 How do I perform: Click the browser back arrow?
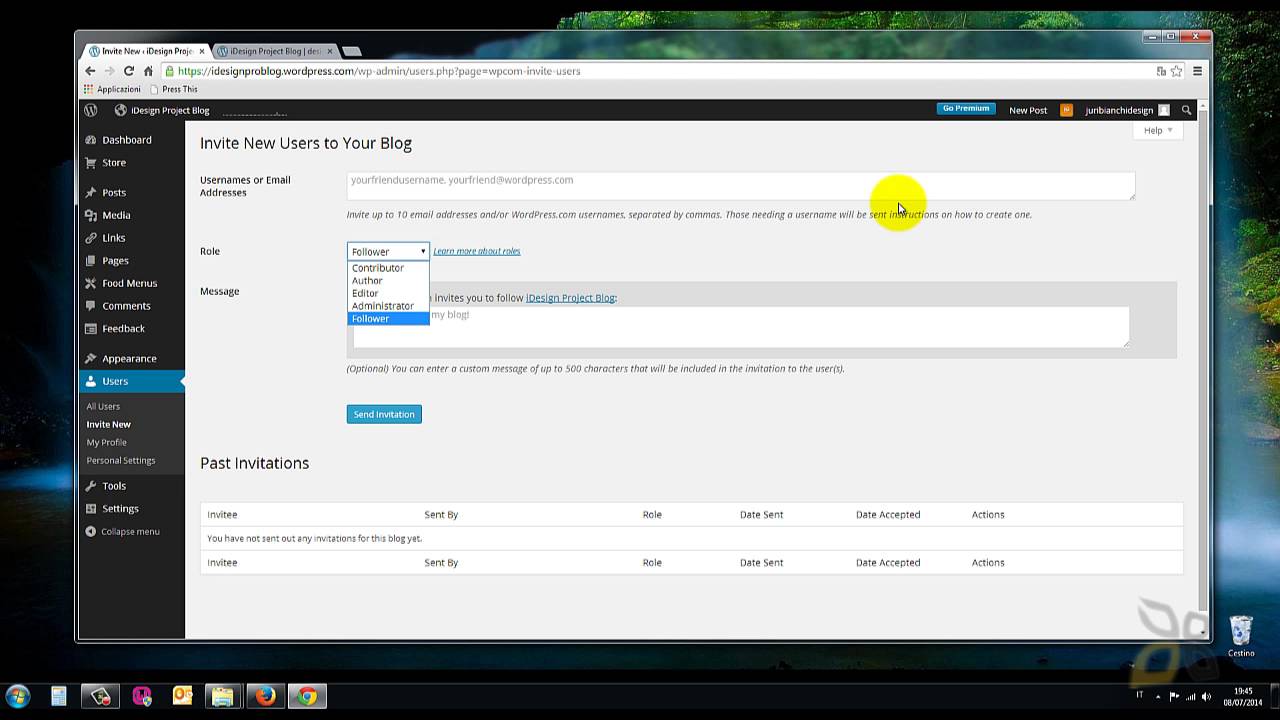pos(90,71)
